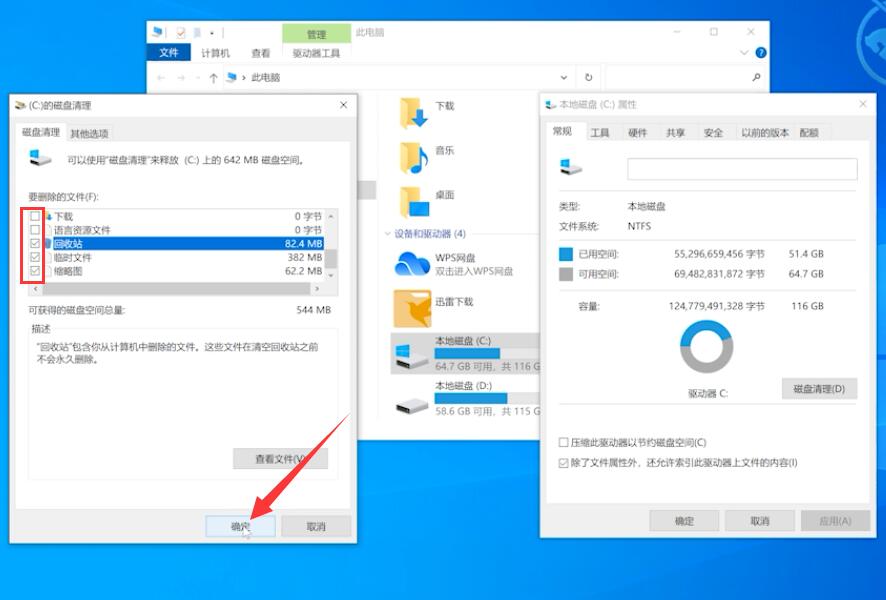Click the D: drive usage bar
Viewport: 886px width, 600px height.
pyautogui.click(x=487, y=398)
